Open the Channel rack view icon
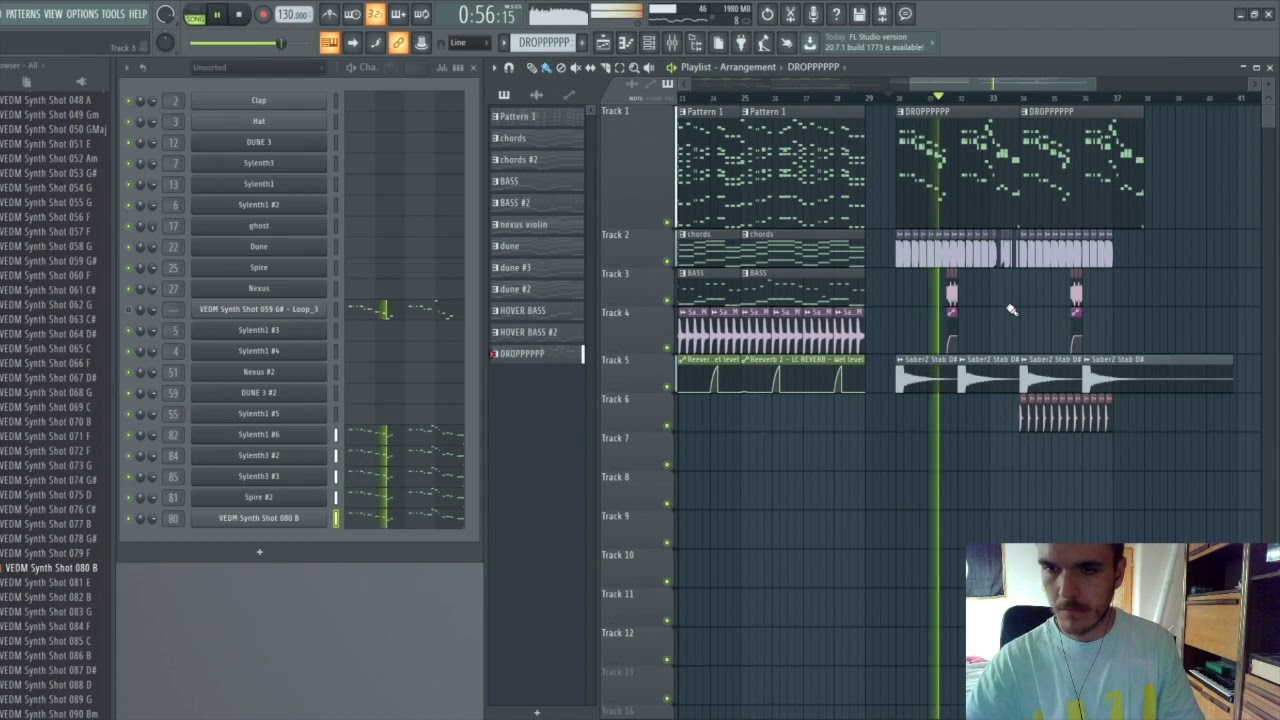Image resolution: width=1280 pixels, height=720 pixels. coord(649,43)
